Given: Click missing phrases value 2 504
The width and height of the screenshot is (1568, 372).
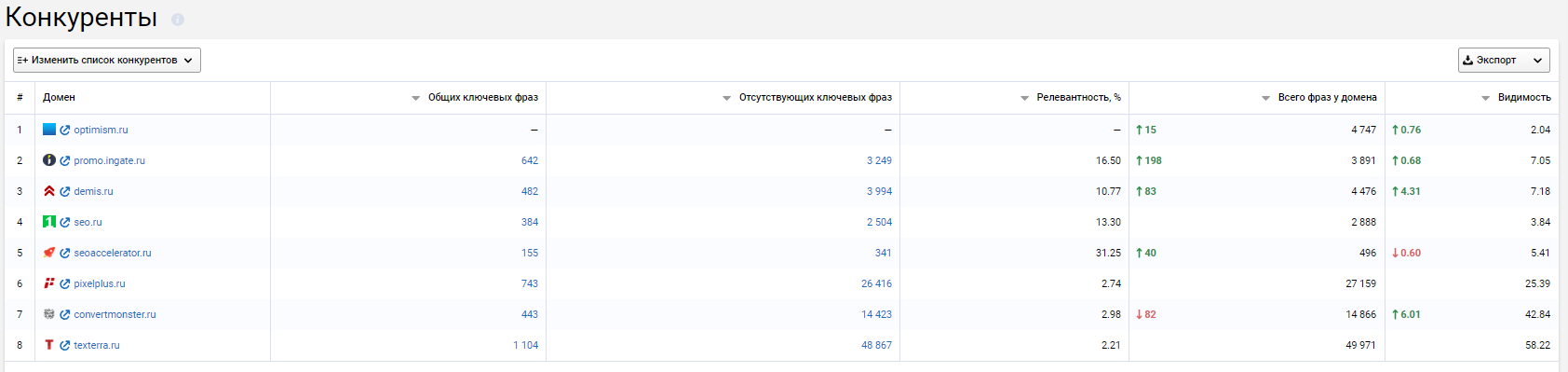Looking at the screenshot, I should (879, 223).
